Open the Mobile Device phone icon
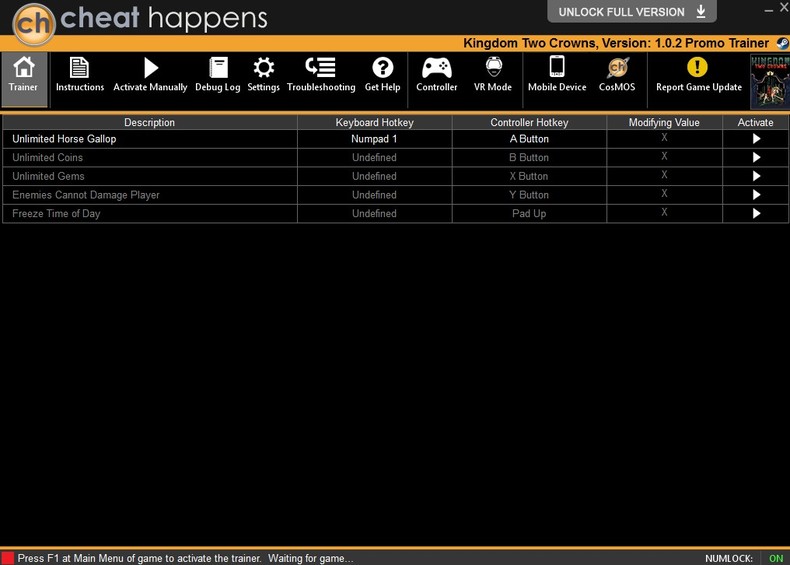This screenshot has width=790, height=565. click(x=557, y=67)
